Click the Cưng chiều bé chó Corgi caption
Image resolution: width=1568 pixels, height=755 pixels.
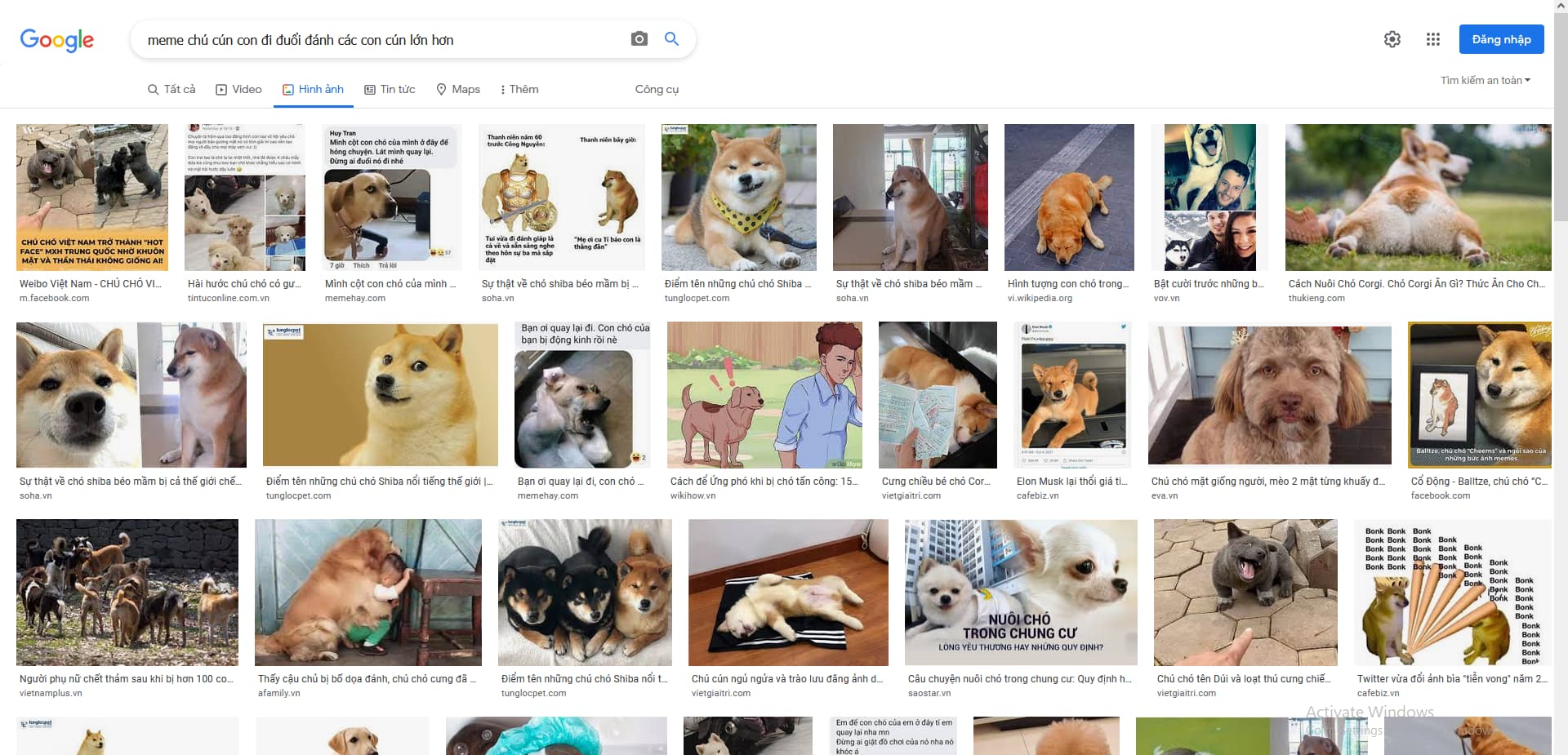pos(936,482)
